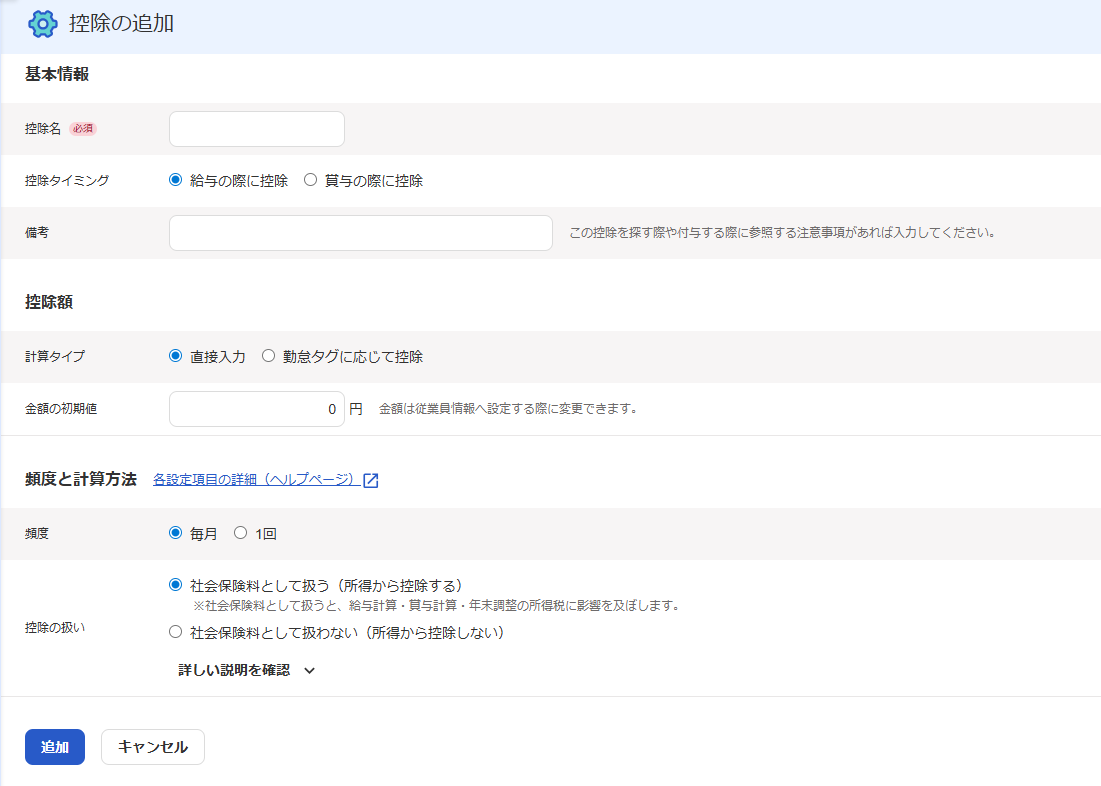Click the note starting ※社会保険料として扱うと
The image size is (1101, 786).
[x=436, y=605]
